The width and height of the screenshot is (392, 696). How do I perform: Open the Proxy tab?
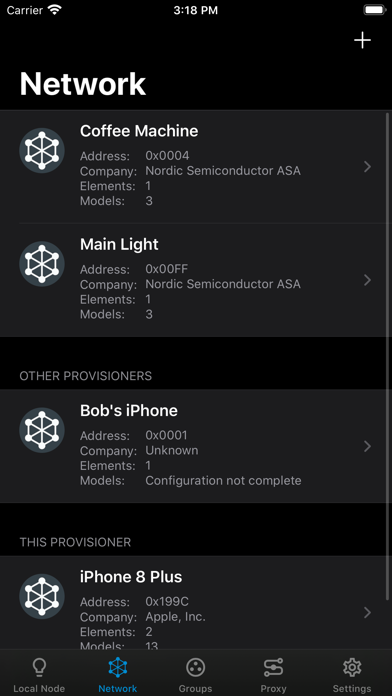[x=273, y=675]
